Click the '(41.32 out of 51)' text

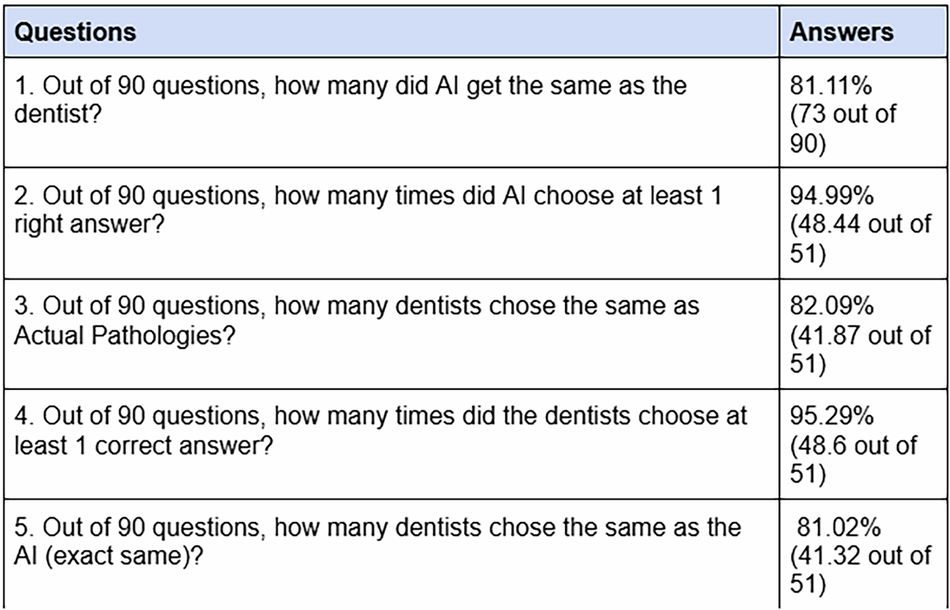(860, 566)
